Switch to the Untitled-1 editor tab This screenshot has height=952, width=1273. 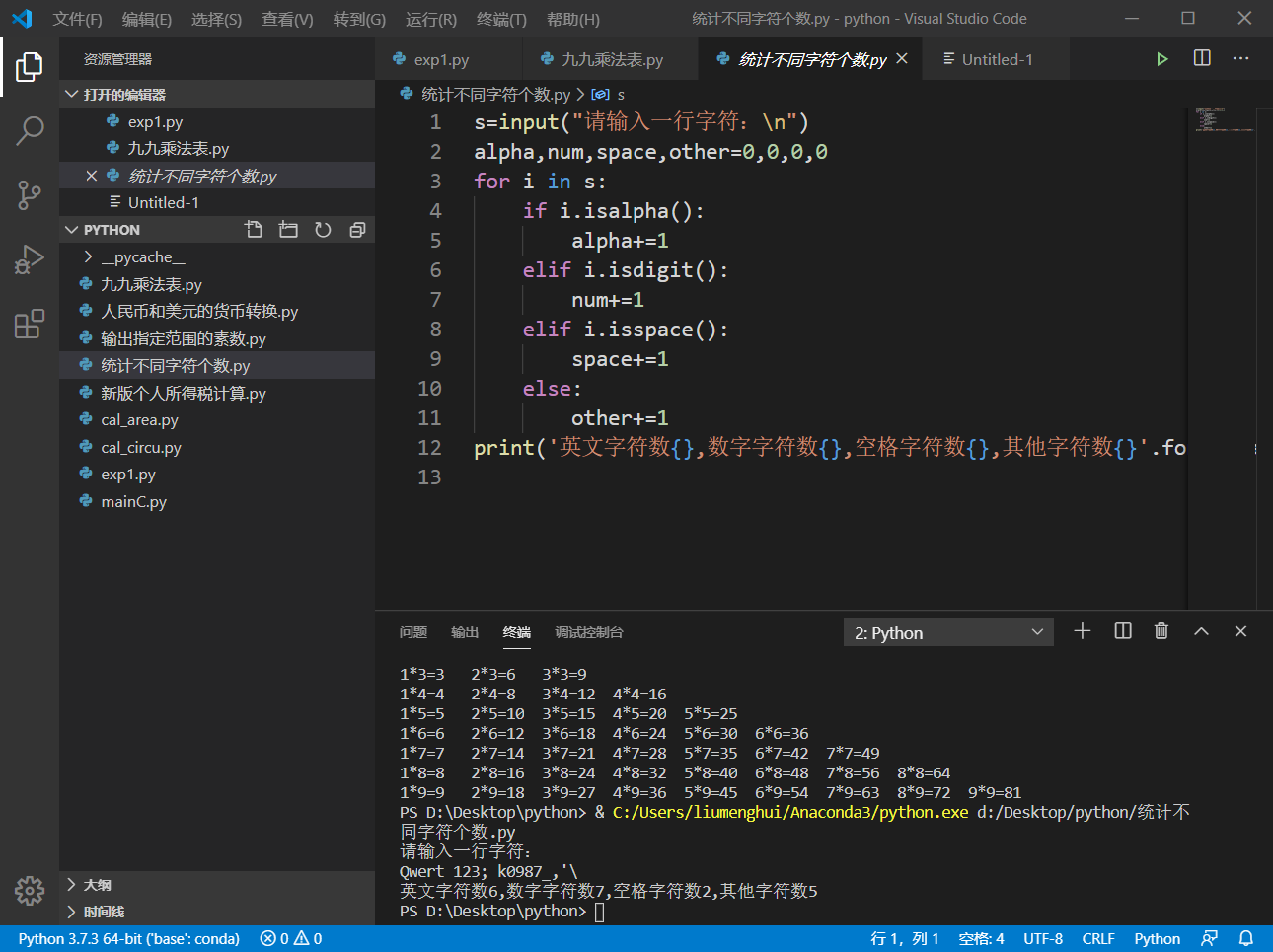pyautogui.click(x=997, y=59)
